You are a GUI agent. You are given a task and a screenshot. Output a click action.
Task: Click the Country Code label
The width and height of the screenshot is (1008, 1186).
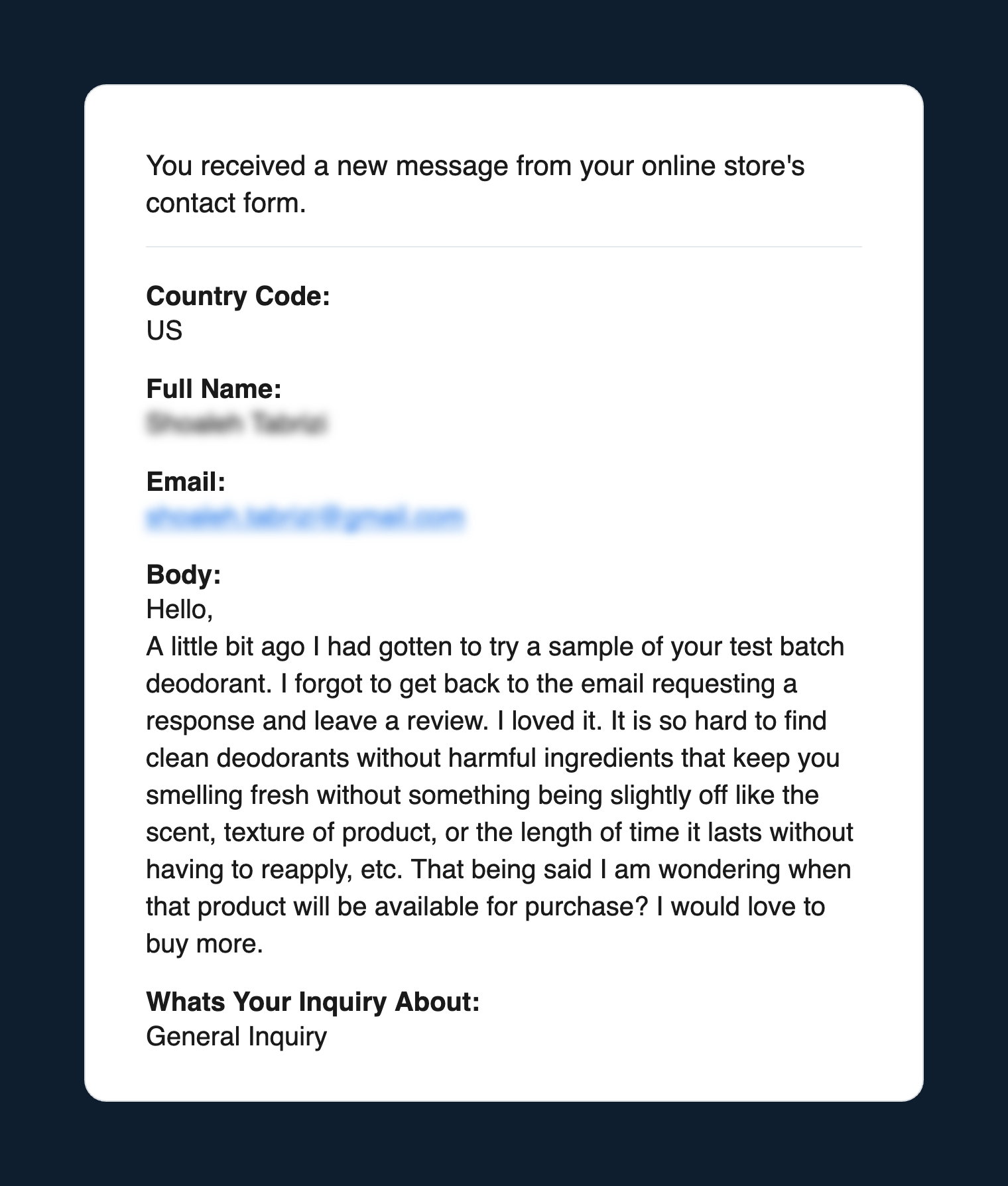click(x=238, y=296)
